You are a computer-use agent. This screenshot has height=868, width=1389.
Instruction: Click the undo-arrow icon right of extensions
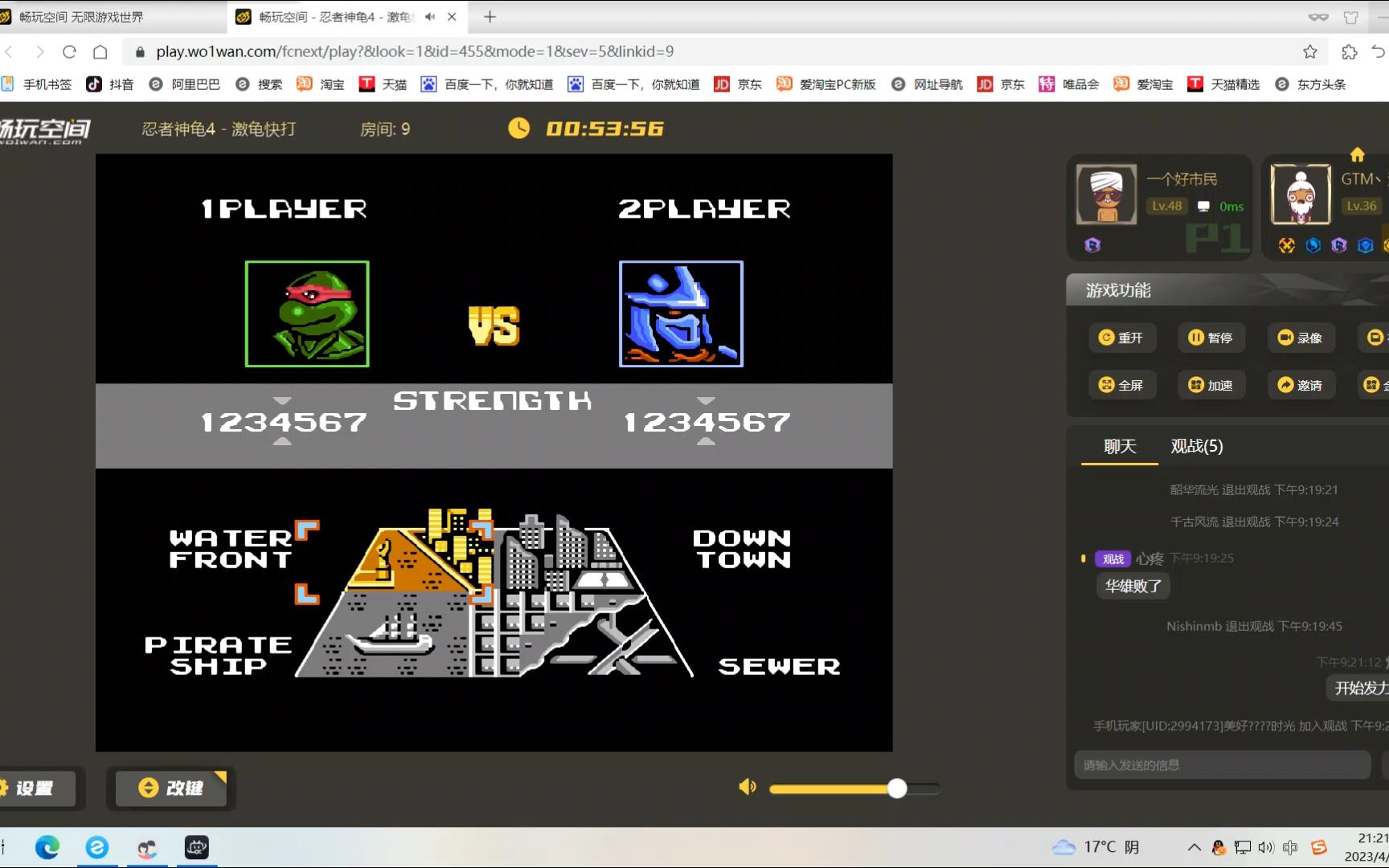click(1379, 51)
